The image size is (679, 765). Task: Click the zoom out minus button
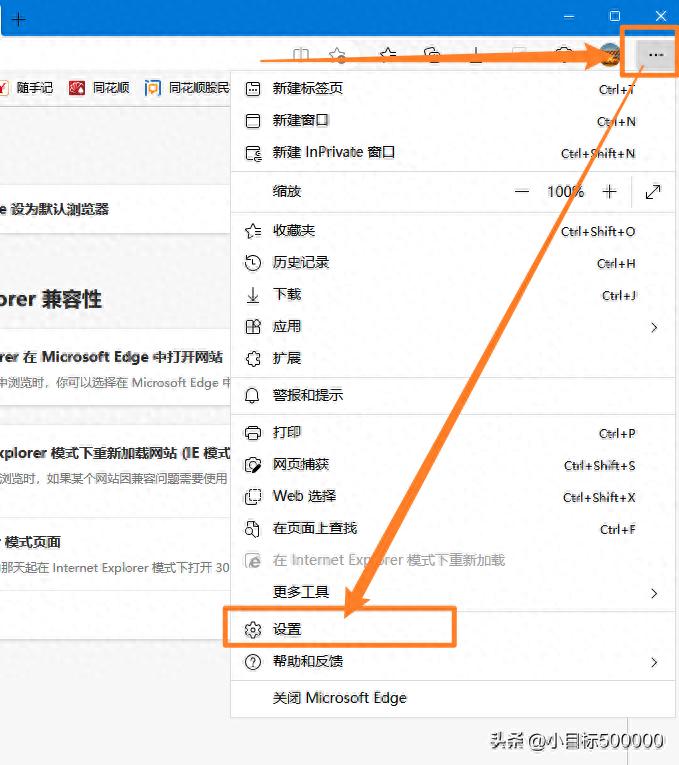pos(521,191)
